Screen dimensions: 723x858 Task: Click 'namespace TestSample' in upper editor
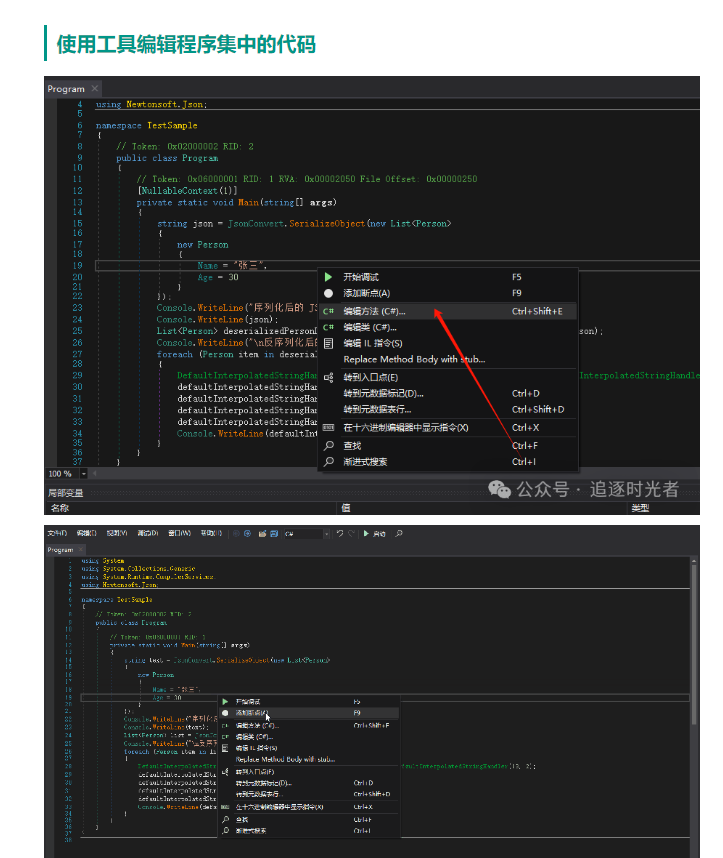coord(146,125)
